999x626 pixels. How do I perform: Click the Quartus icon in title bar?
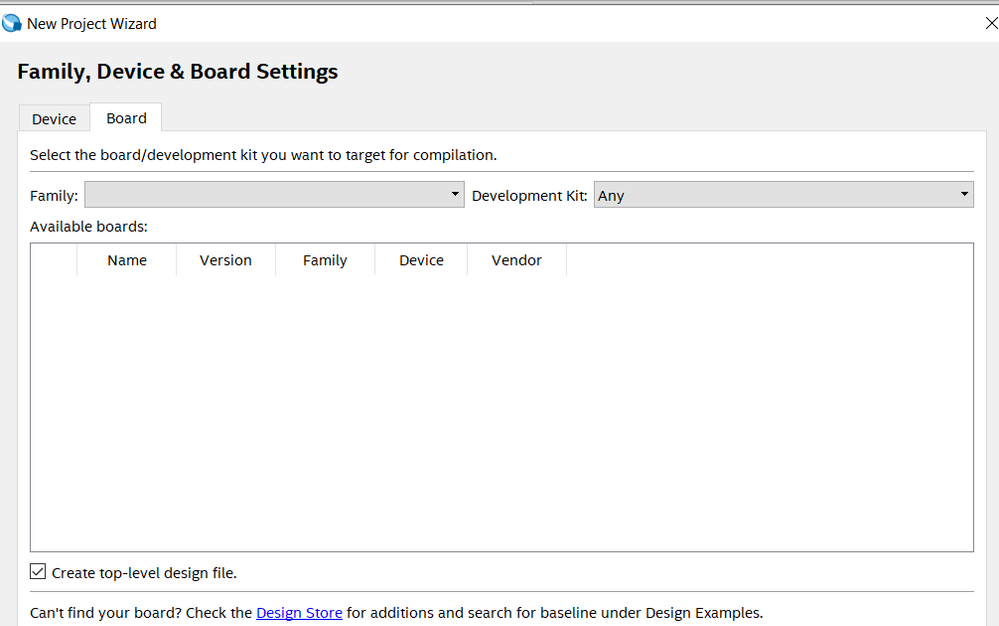[x=12, y=22]
